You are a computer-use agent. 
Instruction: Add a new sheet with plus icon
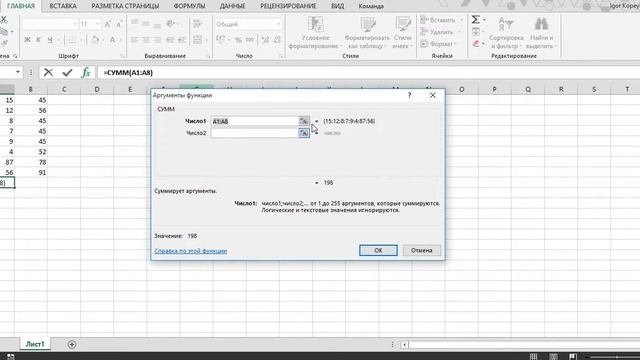pyautogui.click(x=72, y=344)
